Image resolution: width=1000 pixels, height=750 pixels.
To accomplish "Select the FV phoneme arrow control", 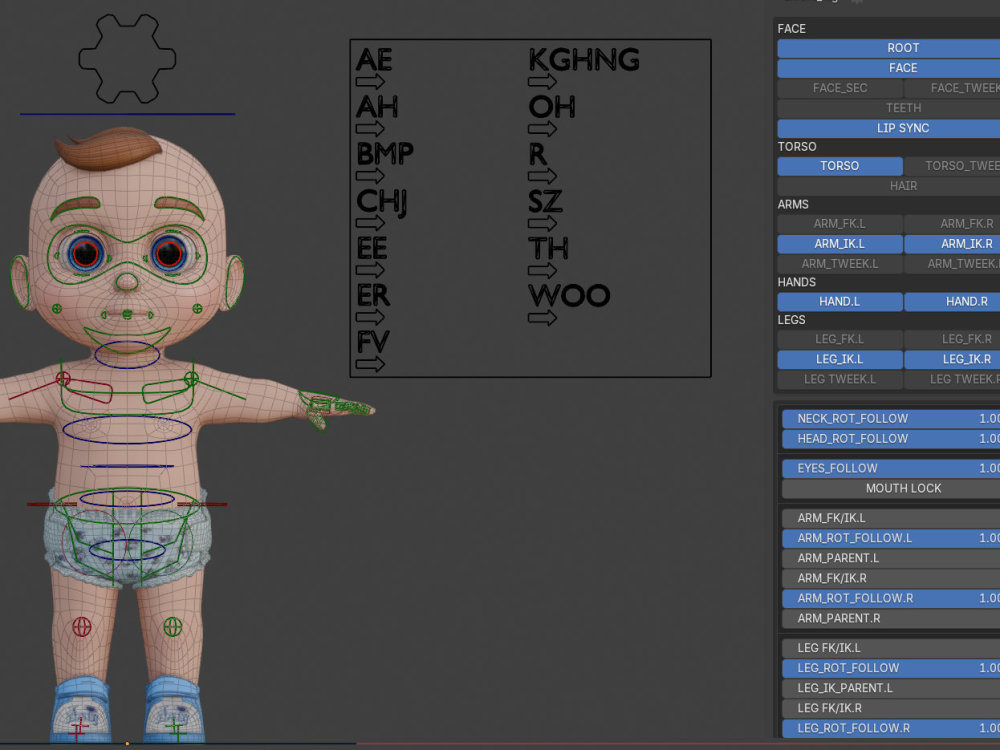I will click(371, 365).
